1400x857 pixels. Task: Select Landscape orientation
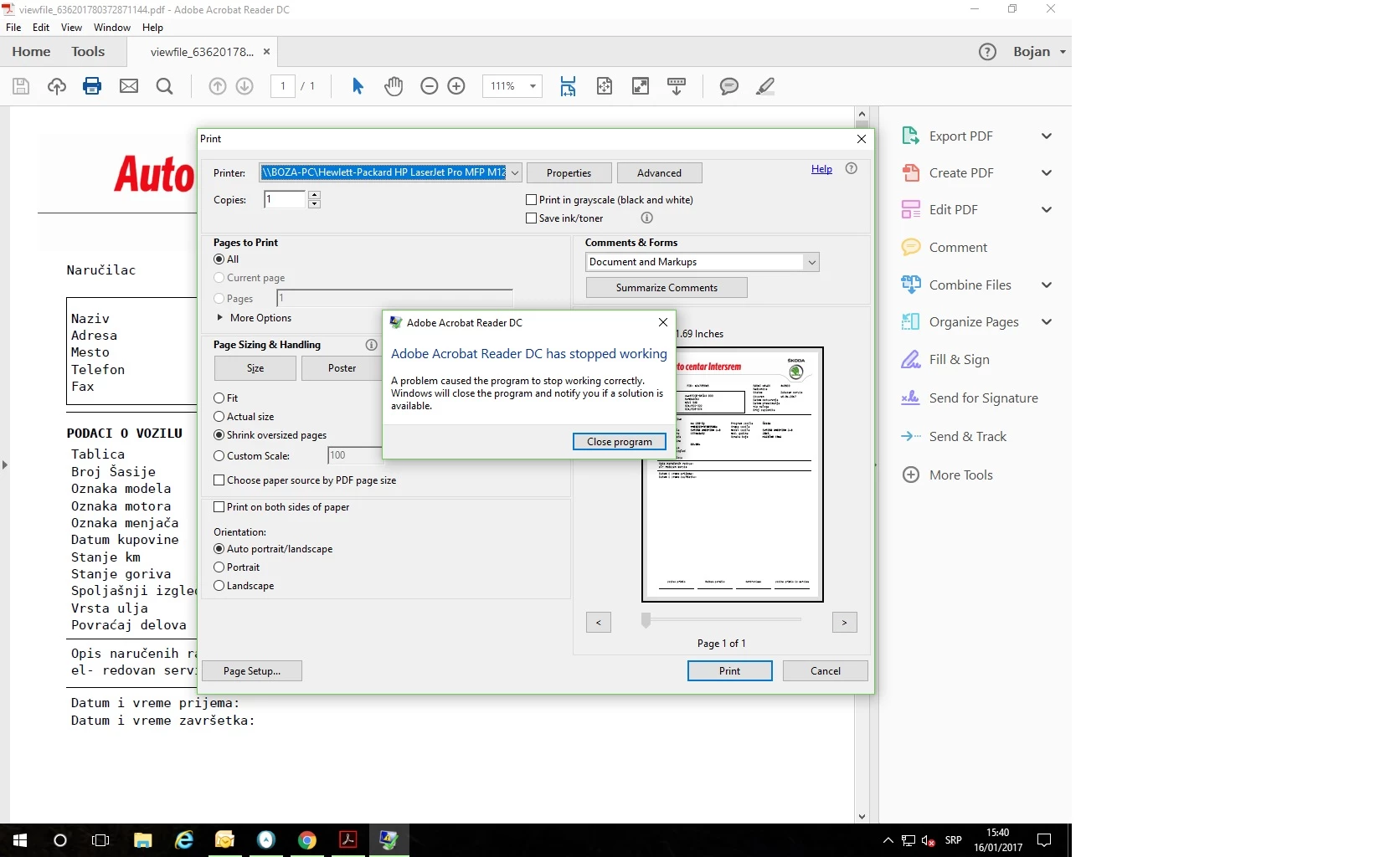click(219, 586)
